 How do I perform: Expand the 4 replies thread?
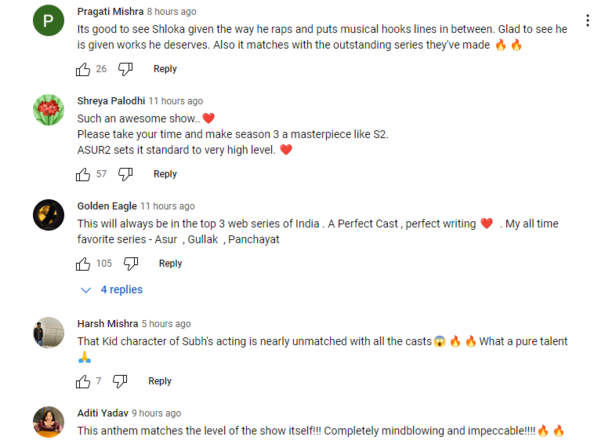[113, 290]
